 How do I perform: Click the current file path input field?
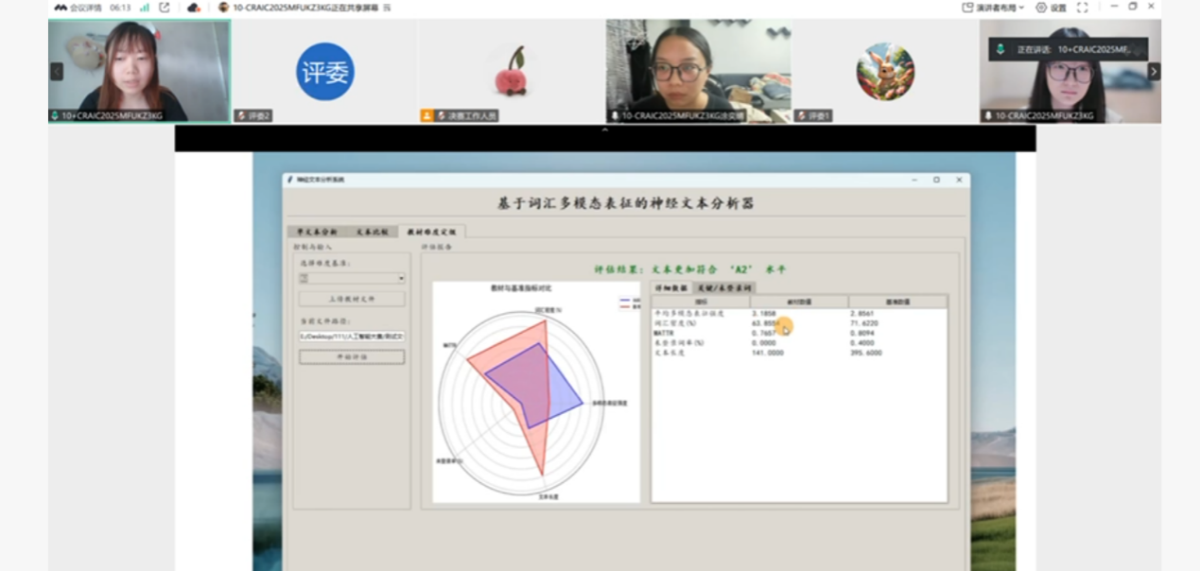tap(352, 336)
